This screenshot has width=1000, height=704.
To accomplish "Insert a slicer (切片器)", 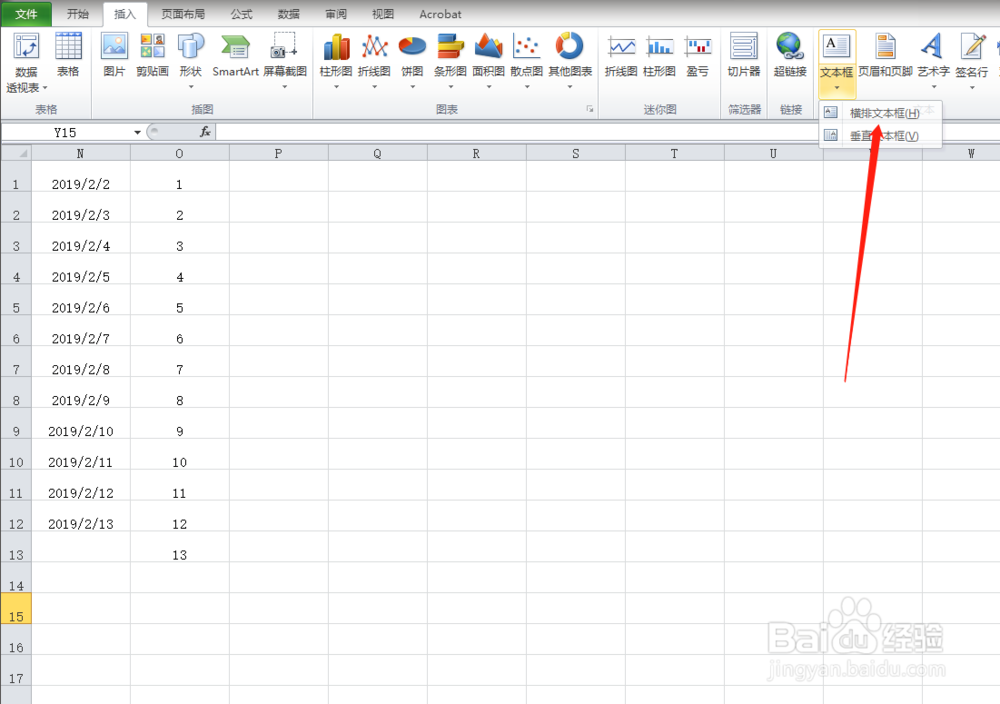I will click(x=744, y=55).
